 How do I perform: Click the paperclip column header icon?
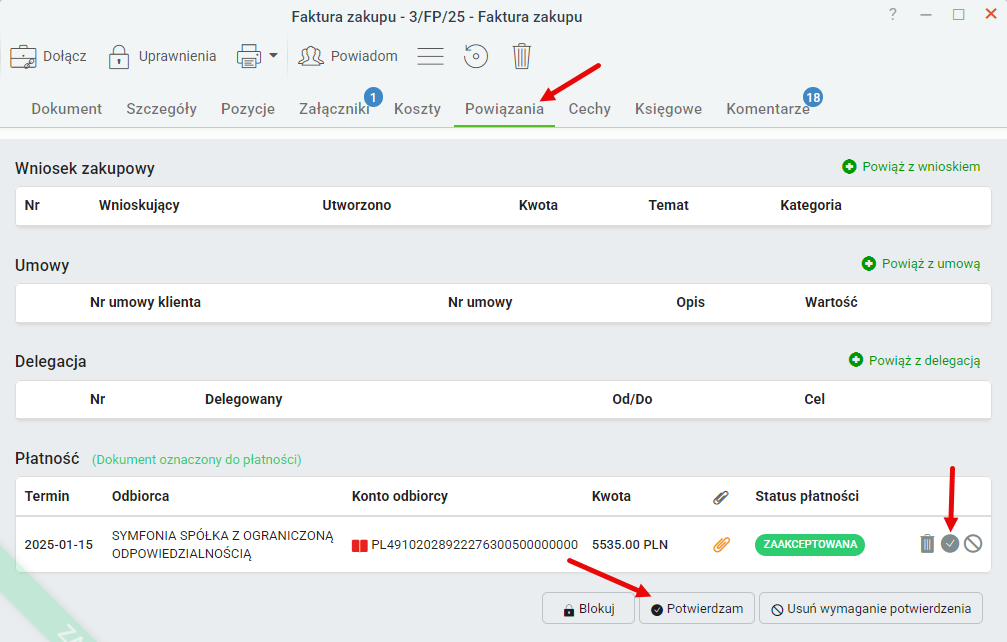click(x=721, y=498)
